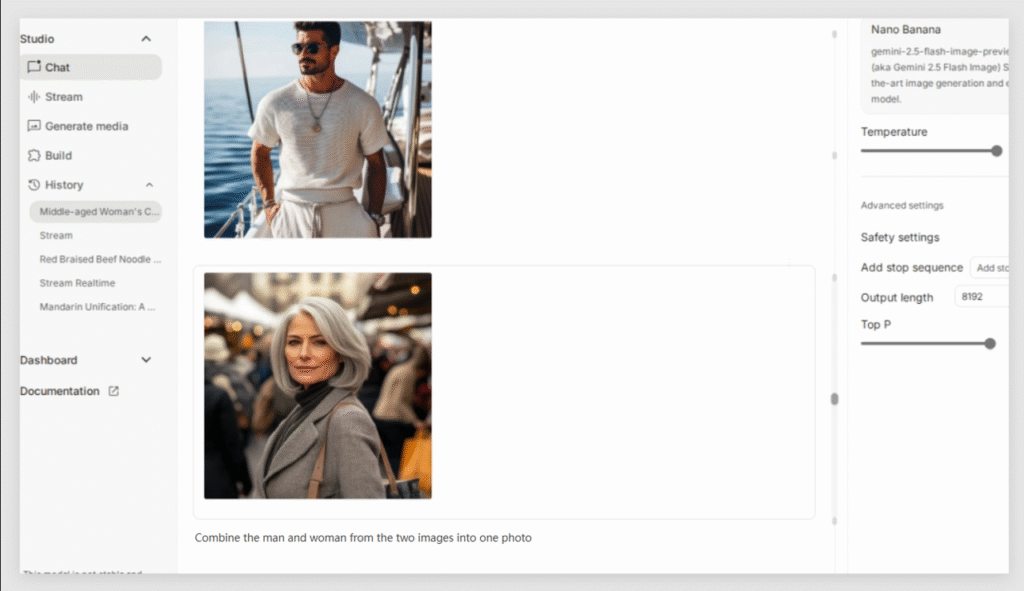Image resolution: width=1024 pixels, height=591 pixels.
Task: Open the Stream history entry
Action: click(56, 235)
